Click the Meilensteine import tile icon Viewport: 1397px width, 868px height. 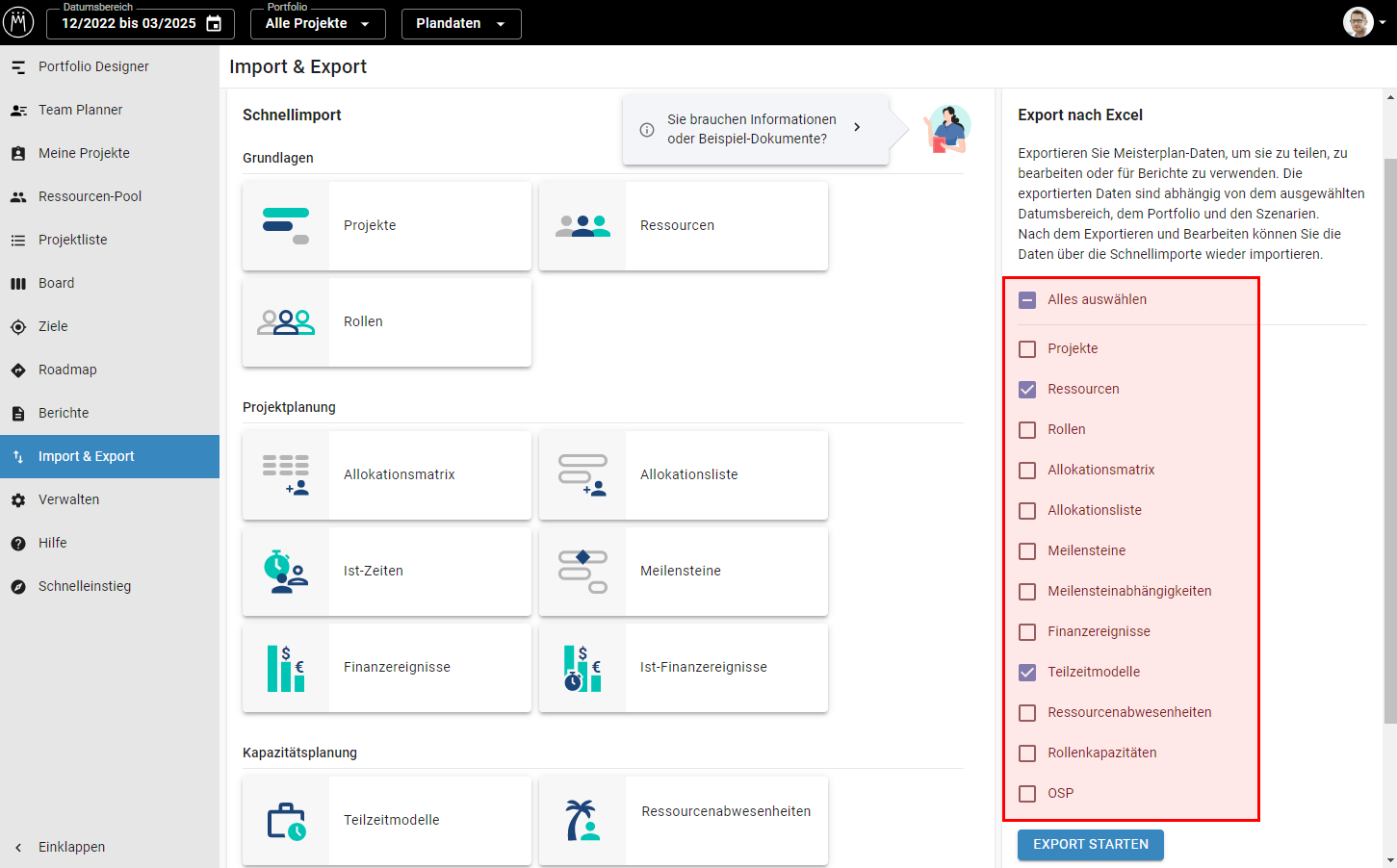(x=582, y=572)
